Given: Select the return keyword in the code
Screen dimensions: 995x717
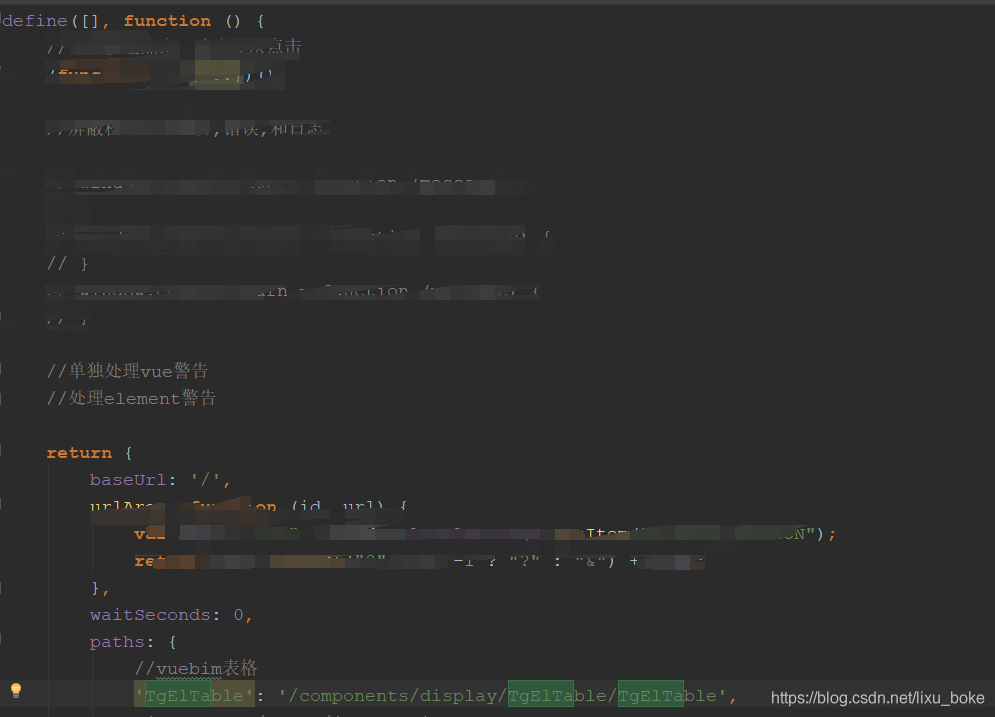Looking at the screenshot, I should coord(79,452).
